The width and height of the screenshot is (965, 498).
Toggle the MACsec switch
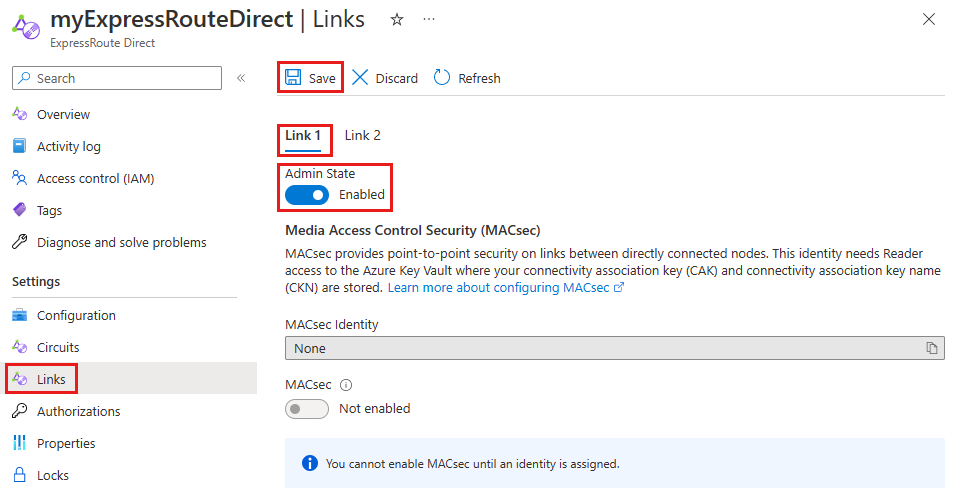click(x=307, y=408)
